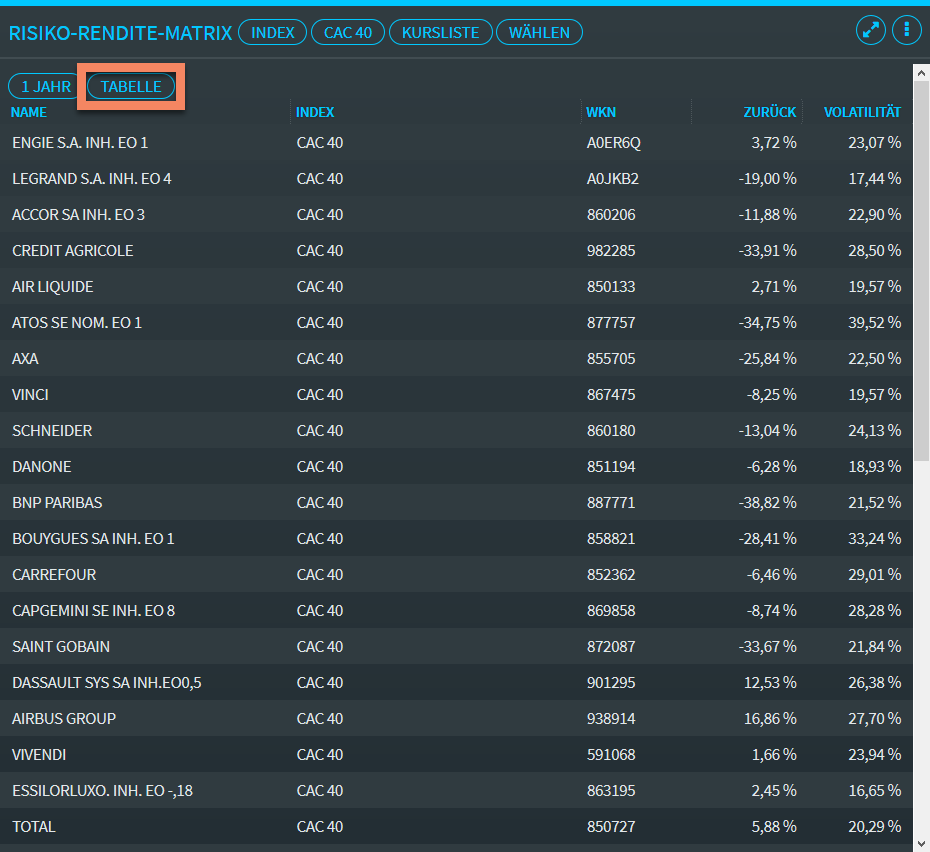Select the ENGIE S.A. INH. EO 1 row
This screenshot has height=852, width=930.
pos(80,143)
